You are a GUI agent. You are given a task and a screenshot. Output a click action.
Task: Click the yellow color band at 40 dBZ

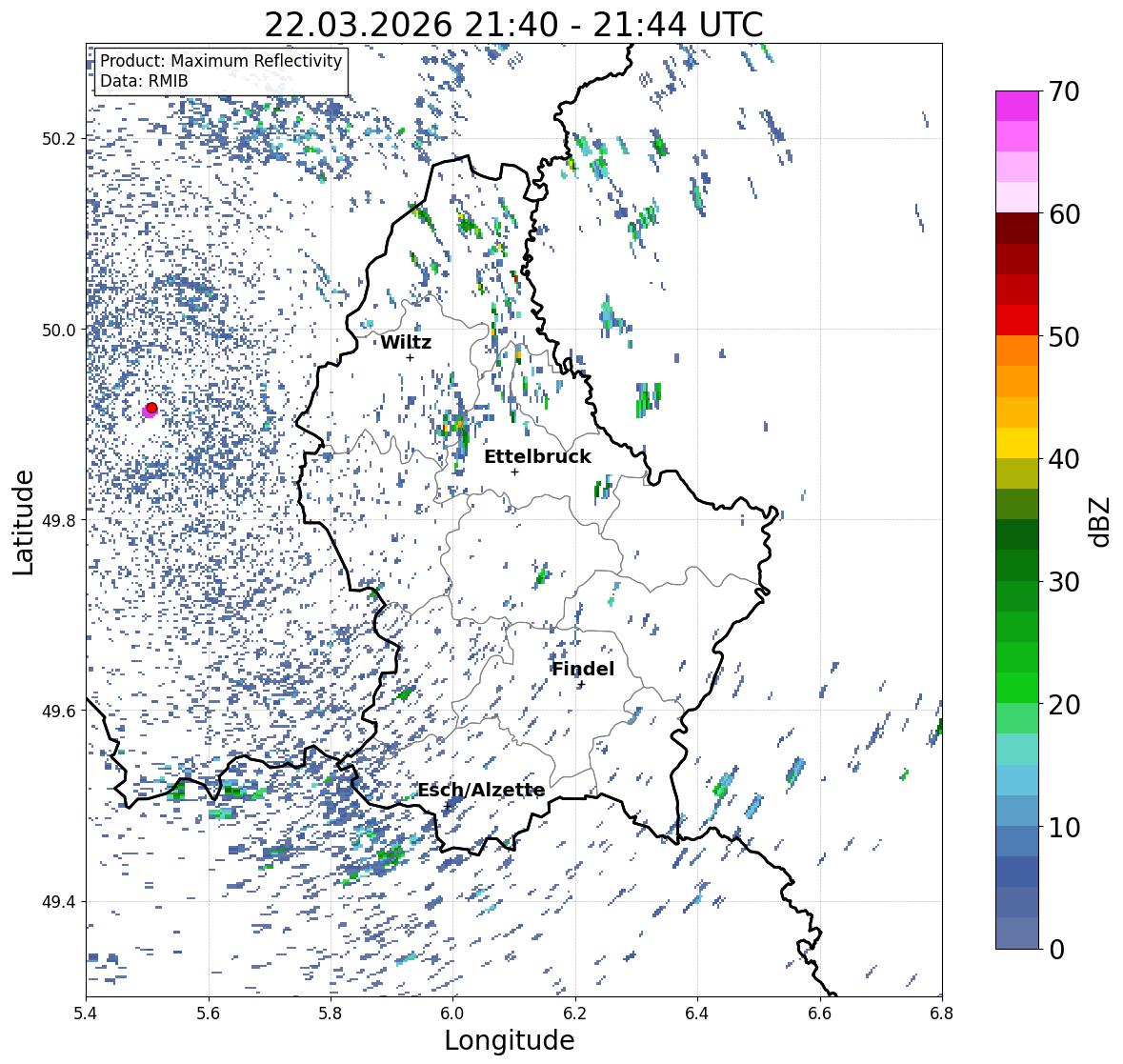click(1017, 443)
